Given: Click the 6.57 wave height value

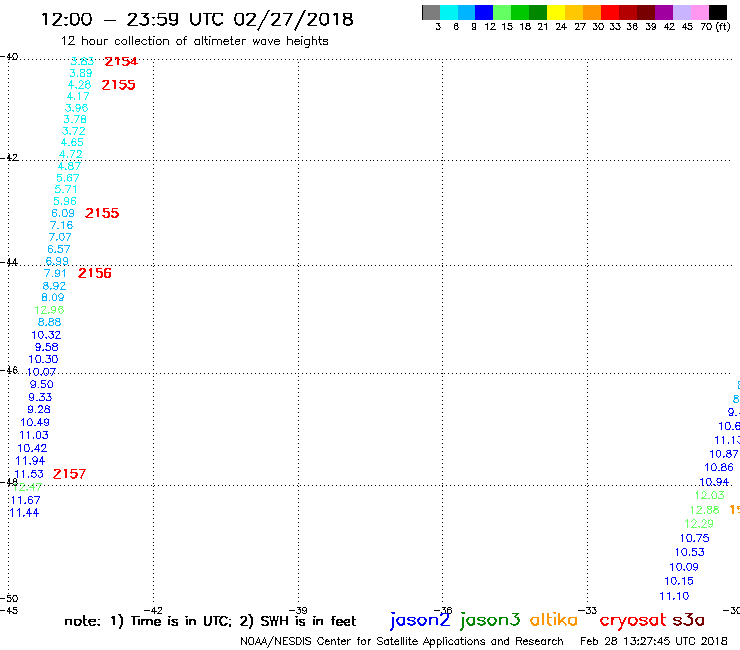Looking at the screenshot, I should point(59,249).
